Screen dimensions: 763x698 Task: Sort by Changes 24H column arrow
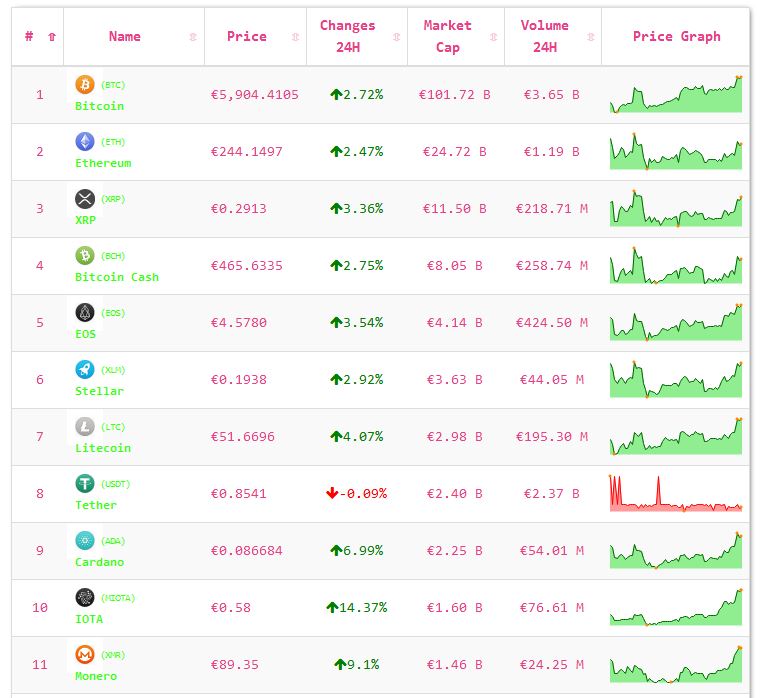click(396, 37)
